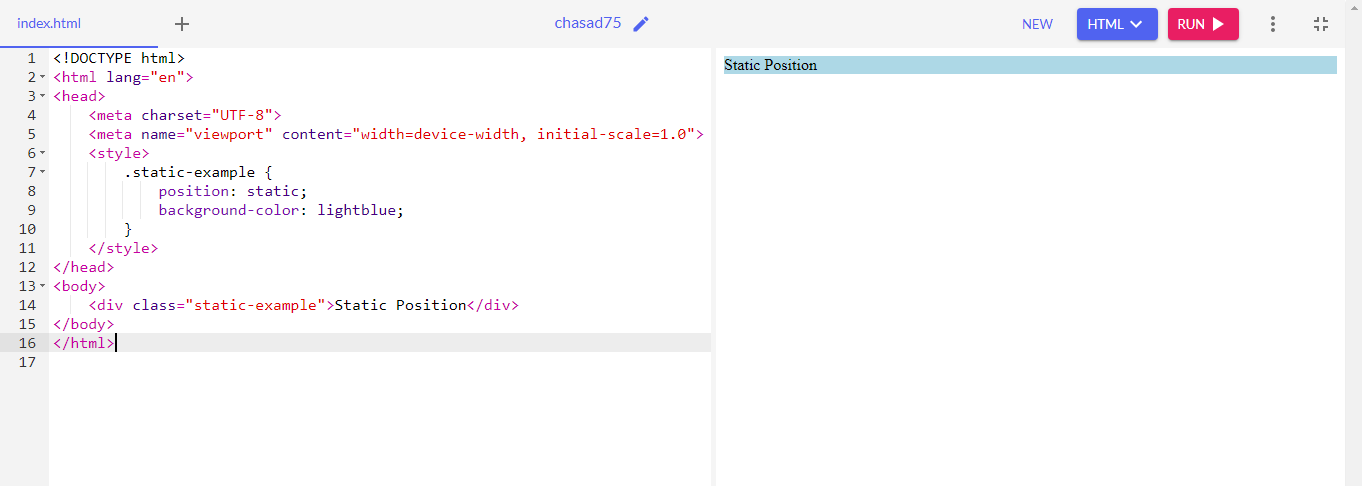Click the closing </style> tag line

pyautogui.click(x=123, y=248)
